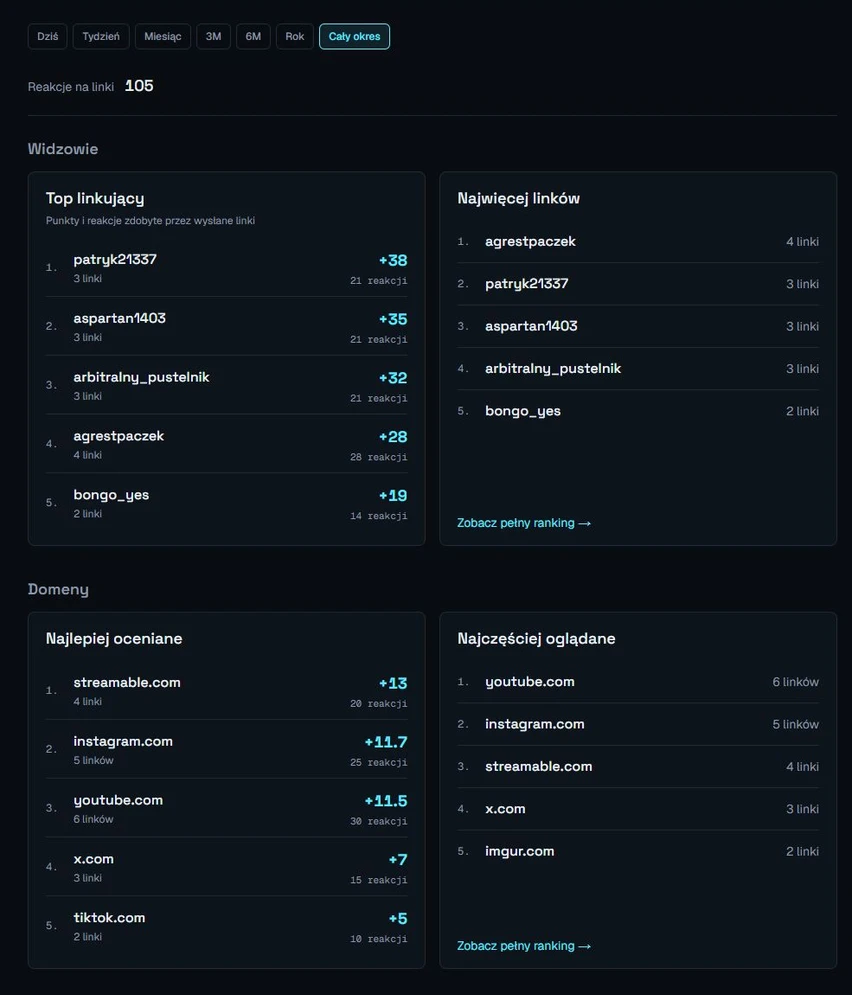Click youtube.com in Najlepiej oceniane
The width and height of the screenshot is (852, 995).
(118, 800)
